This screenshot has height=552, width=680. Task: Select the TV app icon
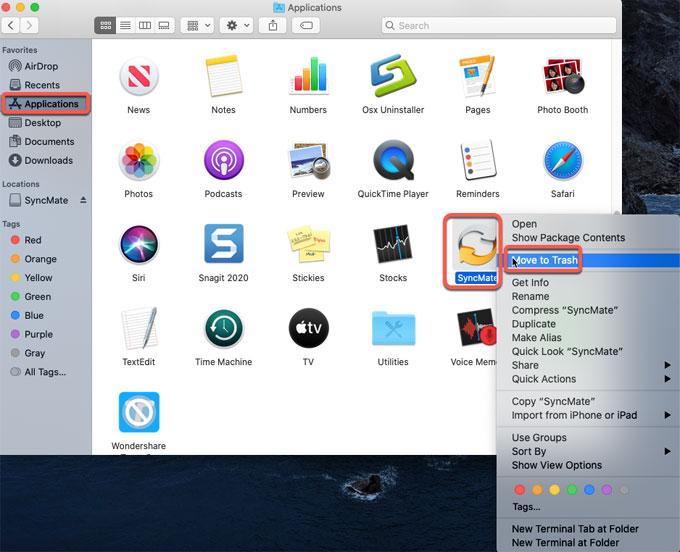pyautogui.click(x=308, y=328)
